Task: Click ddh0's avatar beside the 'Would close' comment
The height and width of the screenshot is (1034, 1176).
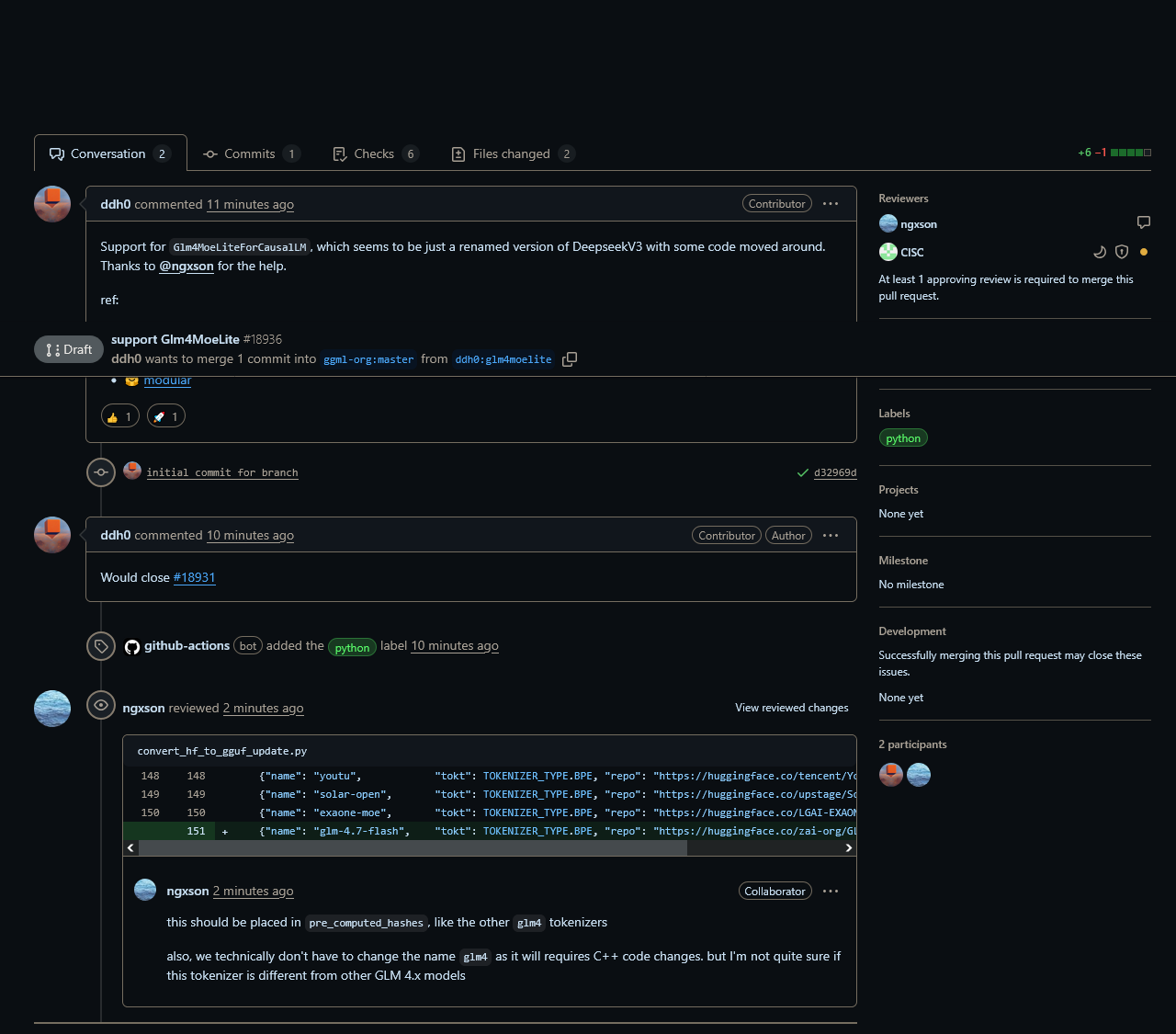Action: [x=52, y=535]
